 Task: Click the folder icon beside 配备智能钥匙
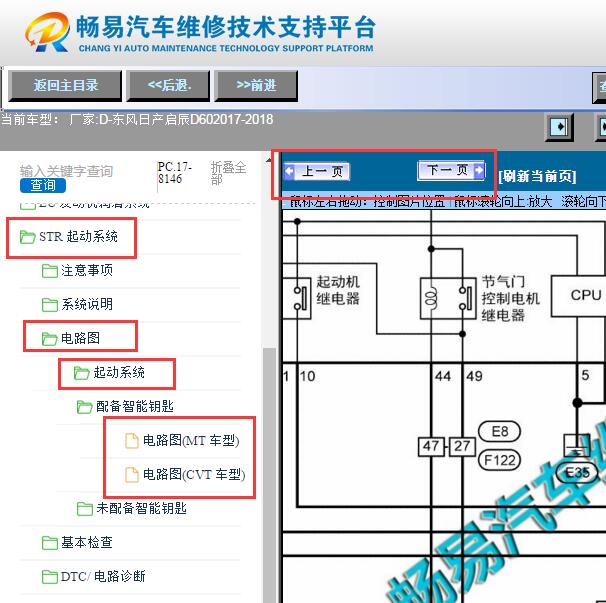pos(85,407)
